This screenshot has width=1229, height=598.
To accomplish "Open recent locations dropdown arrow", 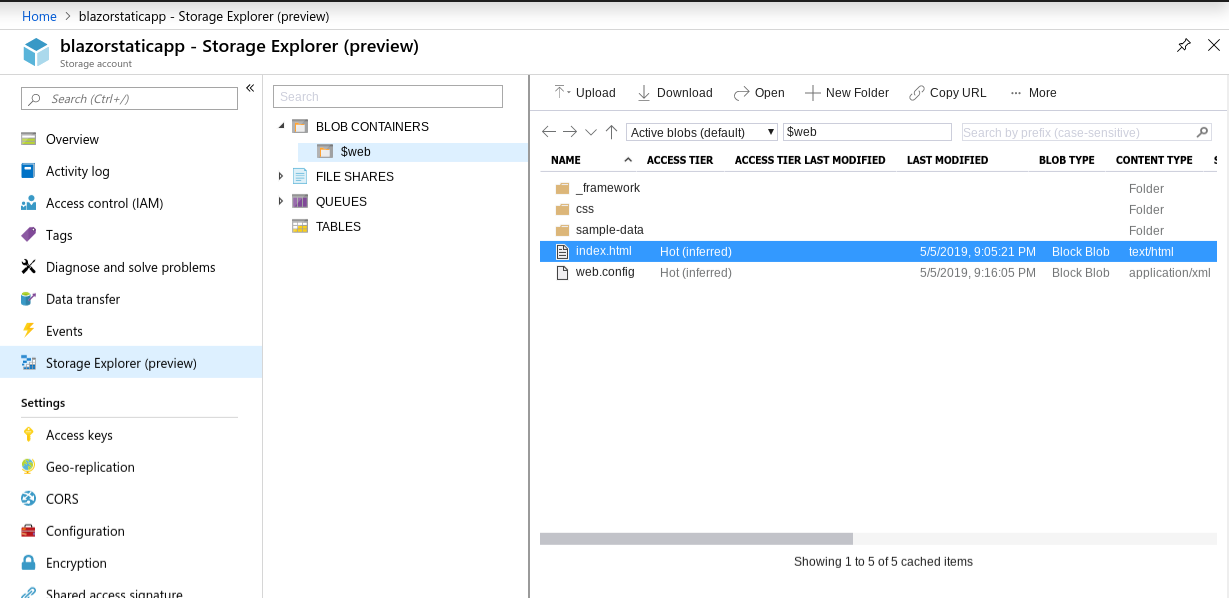I will click(591, 132).
